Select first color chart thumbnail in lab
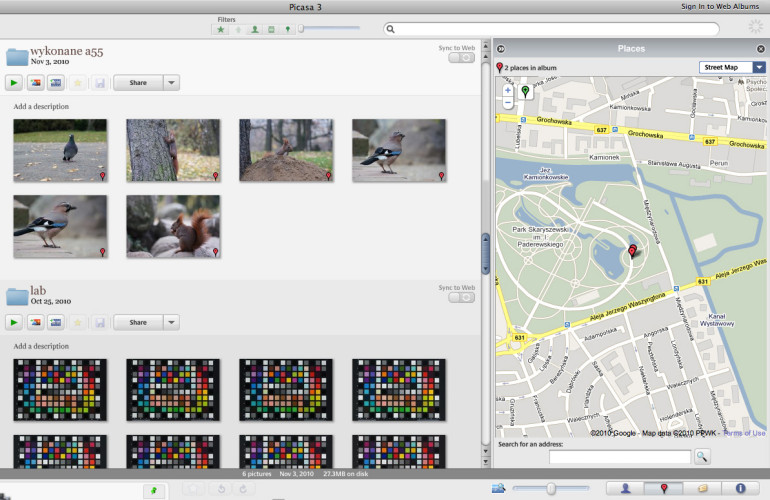This screenshot has height=500, width=770. click(60, 389)
